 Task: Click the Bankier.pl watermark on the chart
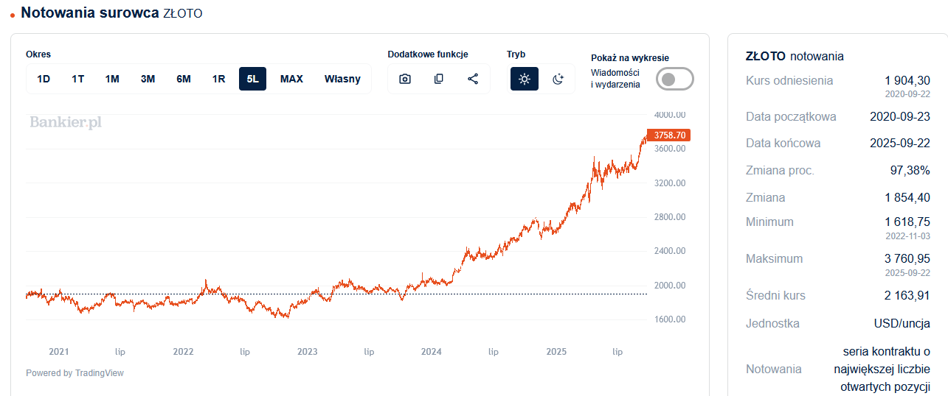coord(66,123)
